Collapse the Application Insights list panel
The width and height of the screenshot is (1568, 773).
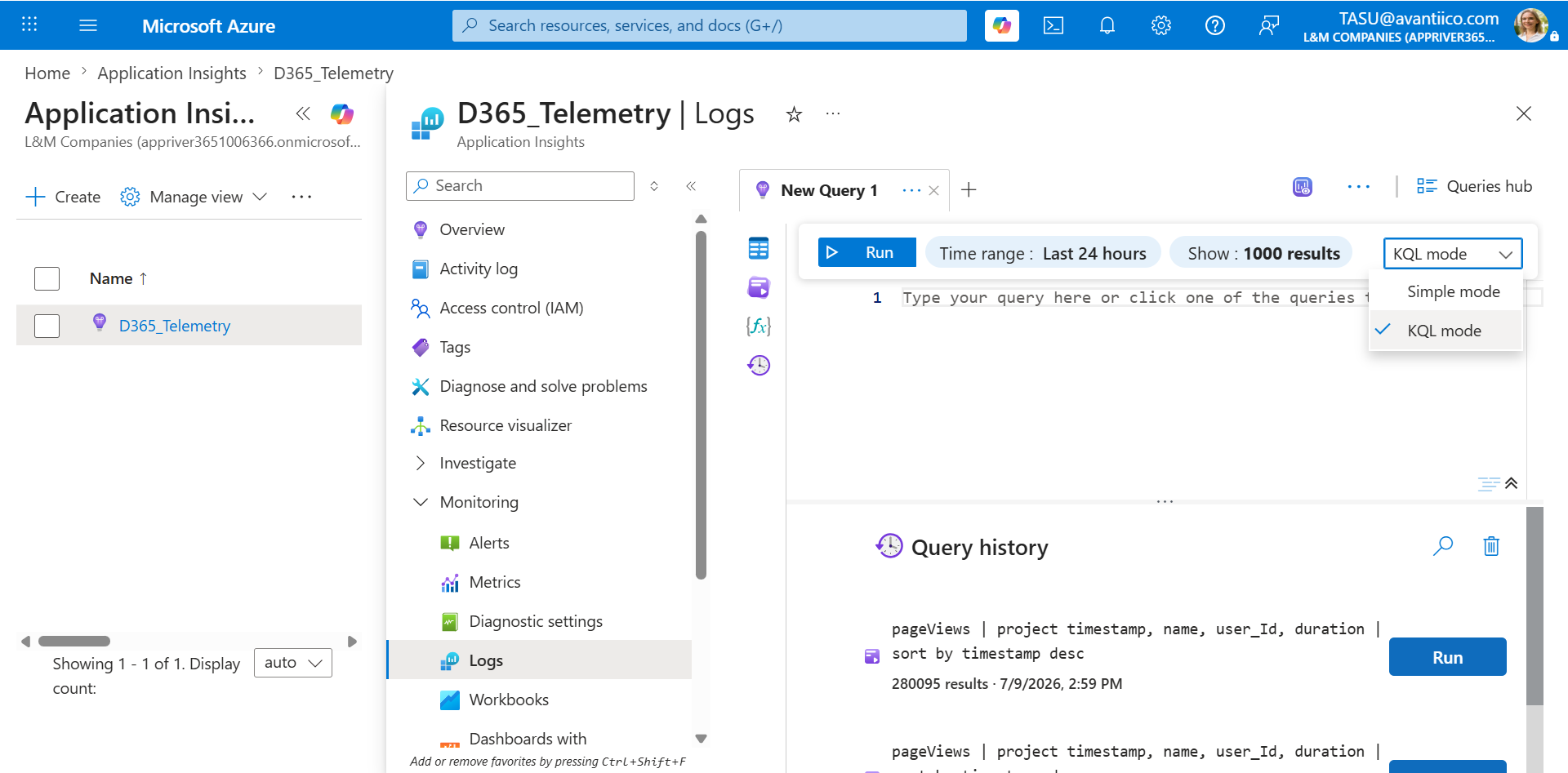tap(303, 113)
